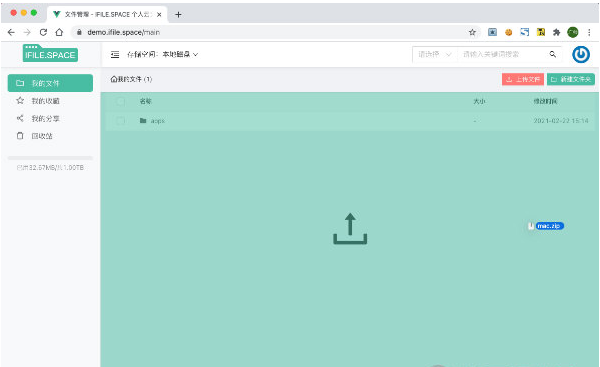Bookmark this page with star icon

coord(472,33)
